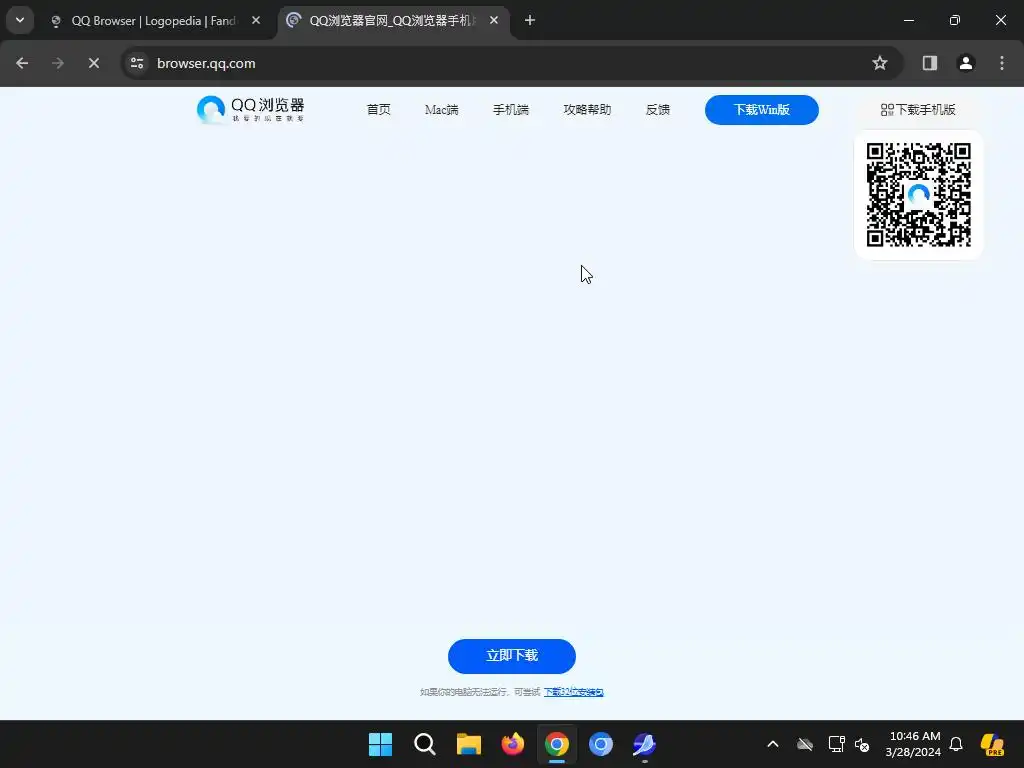Open the 32-bit installer download link

(x=573, y=692)
